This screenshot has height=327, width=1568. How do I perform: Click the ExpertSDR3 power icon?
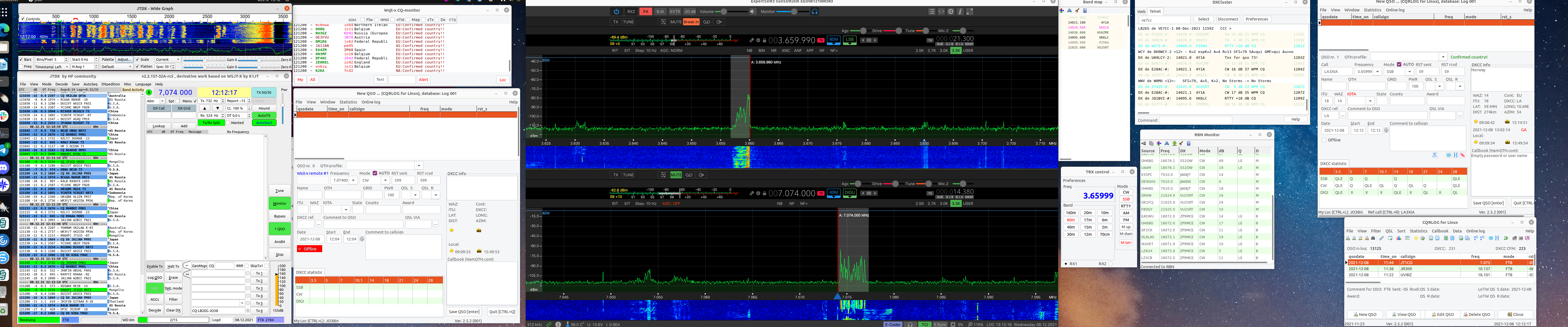(616, 12)
